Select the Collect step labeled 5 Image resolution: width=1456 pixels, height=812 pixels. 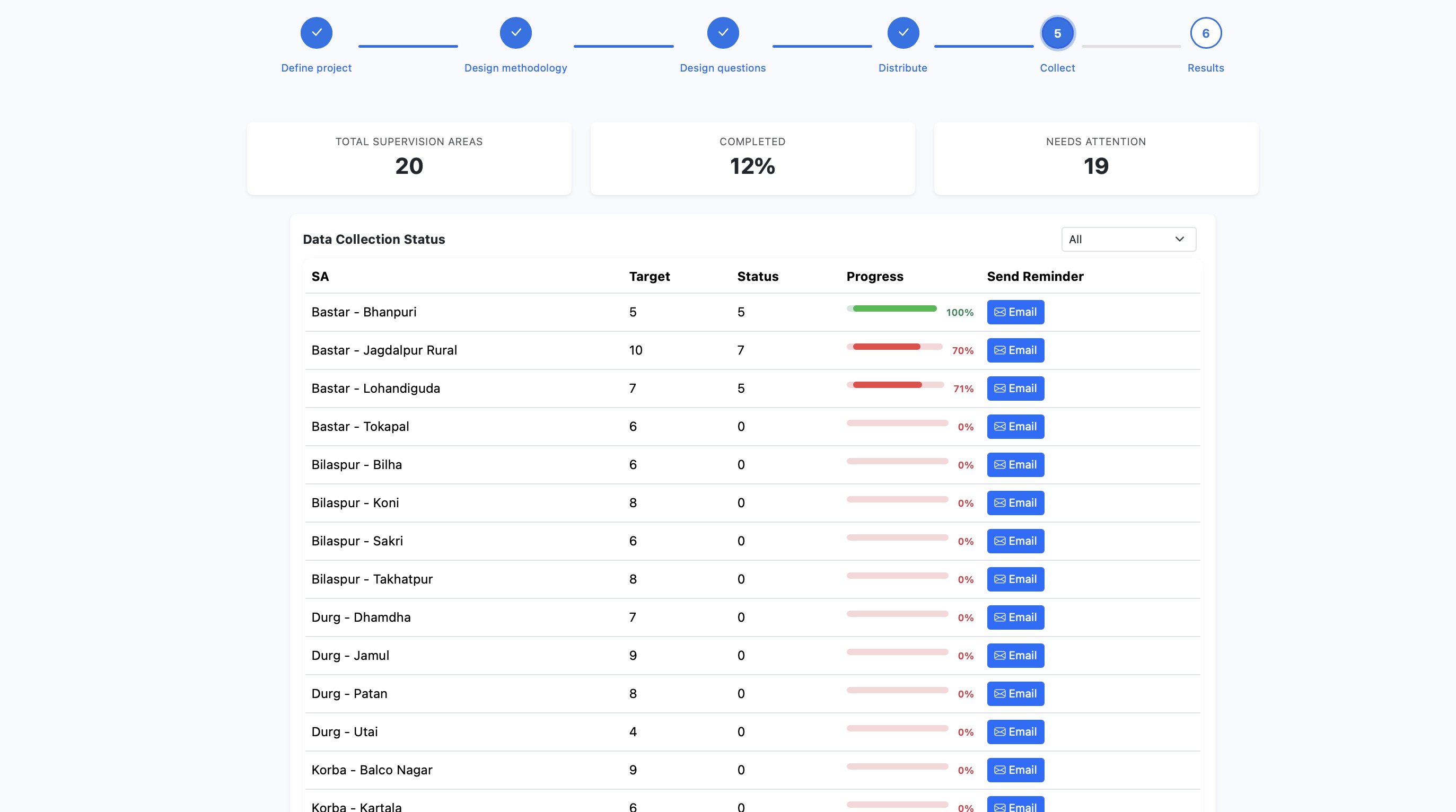pyautogui.click(x=1057, y=33)
